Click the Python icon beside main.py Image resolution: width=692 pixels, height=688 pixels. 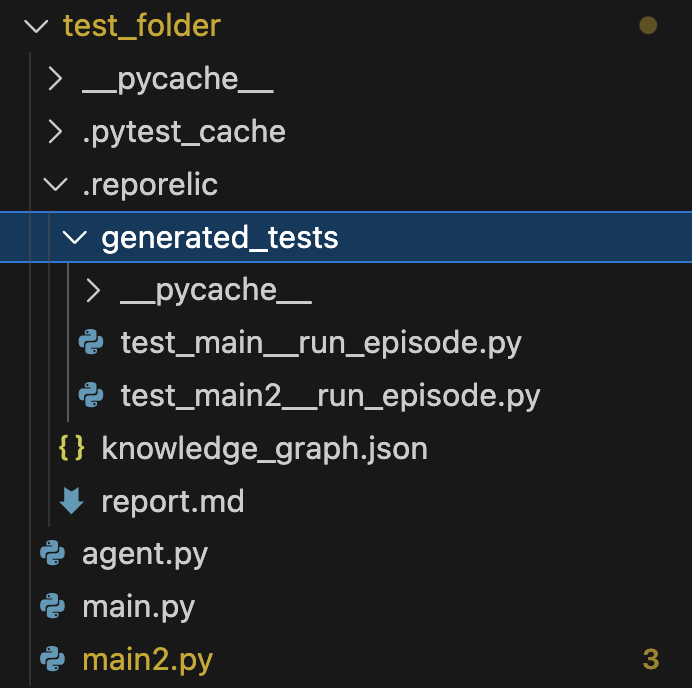(x=53, y=606)
